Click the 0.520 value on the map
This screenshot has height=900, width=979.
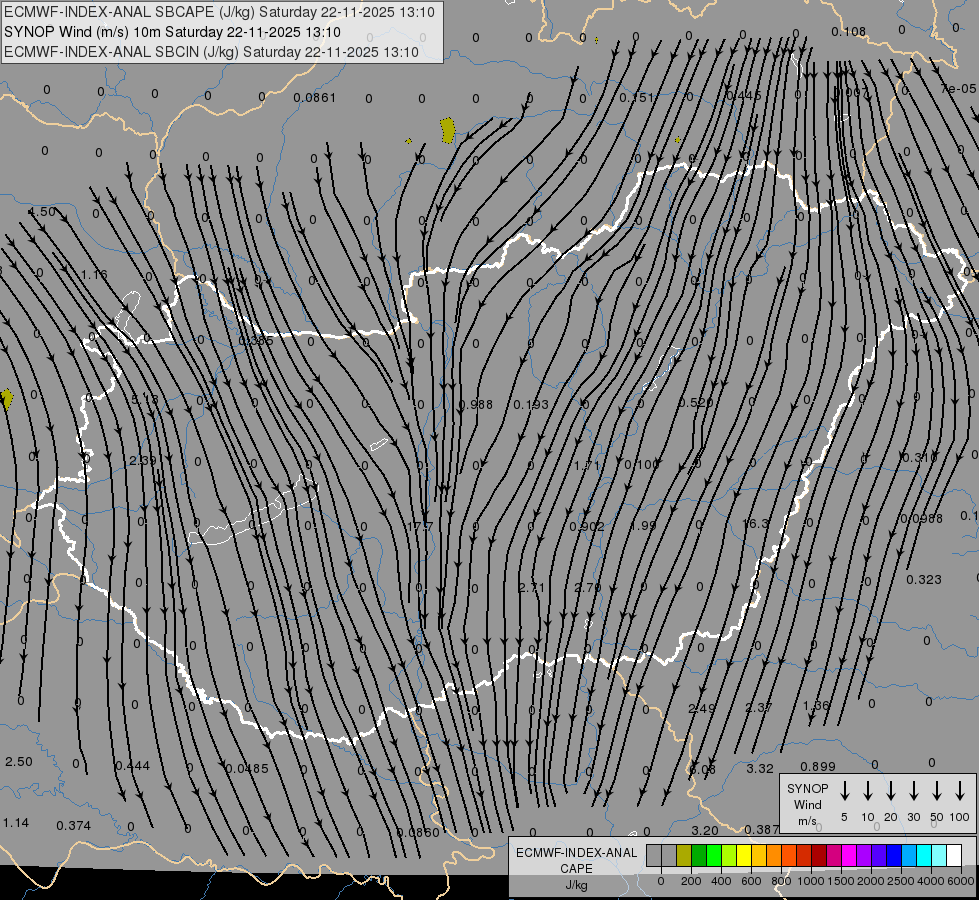point(696,403)
